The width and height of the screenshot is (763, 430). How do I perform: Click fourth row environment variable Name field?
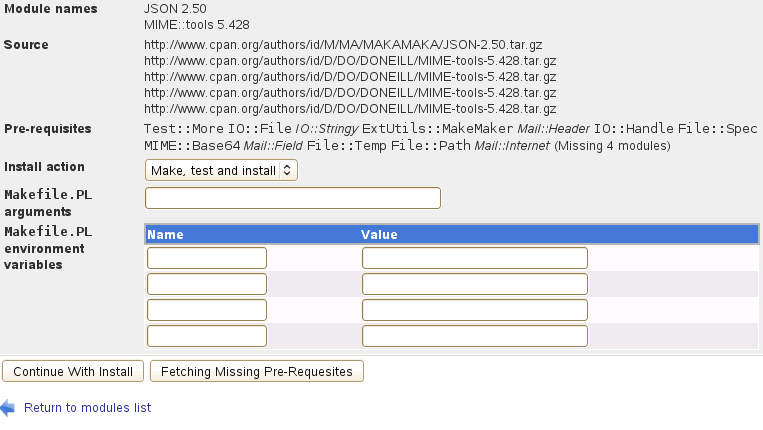tap(207, 336)
